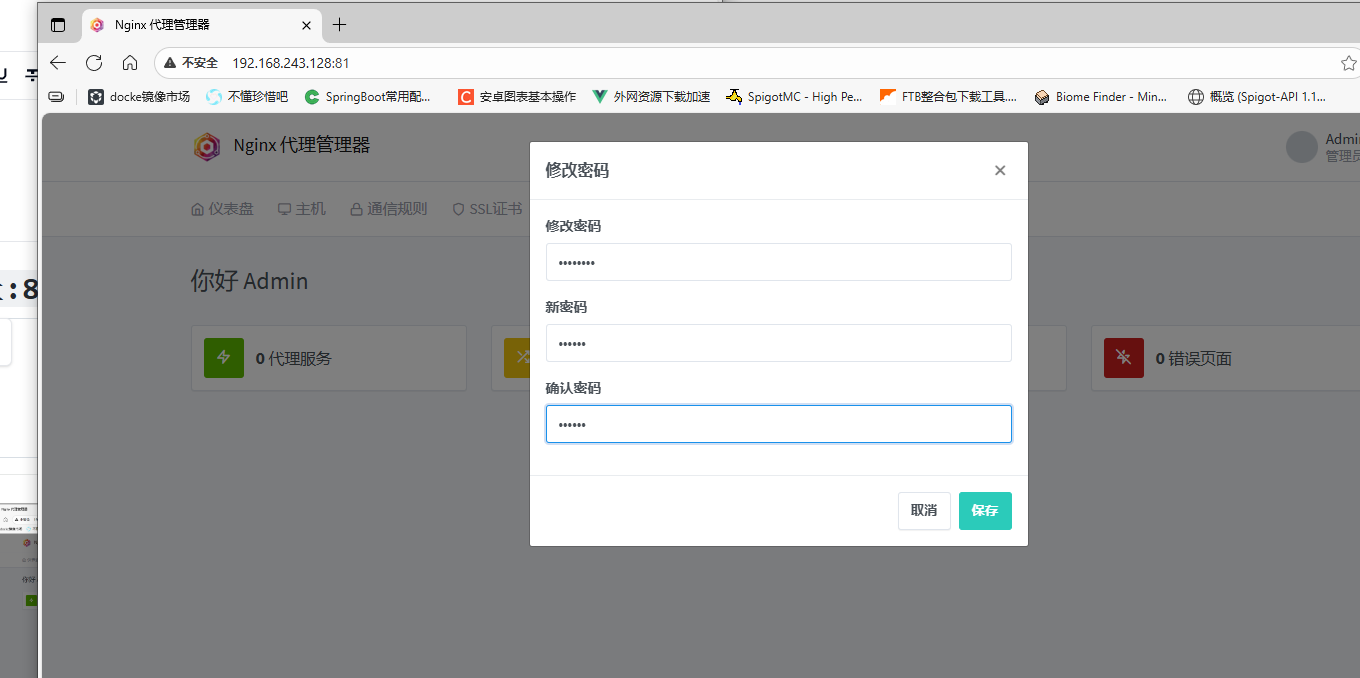The width and height of the screenshot is (1360, 678).
Task: Click the confirm password field
Action: (778, 424)
